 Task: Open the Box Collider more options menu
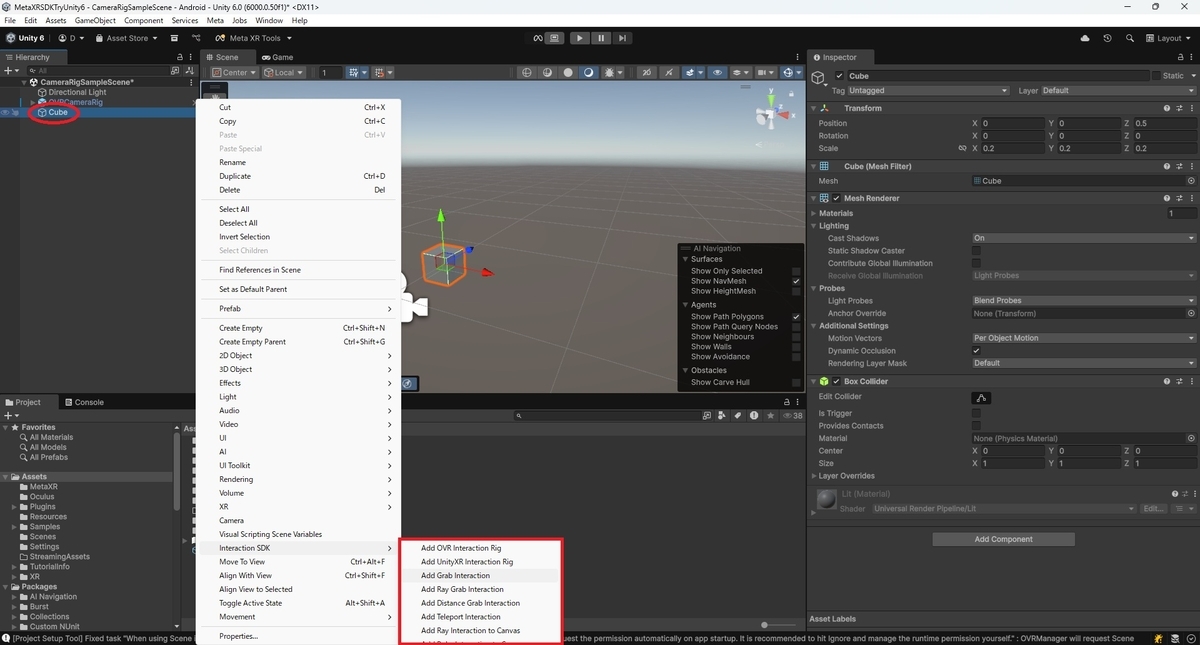1191,381
